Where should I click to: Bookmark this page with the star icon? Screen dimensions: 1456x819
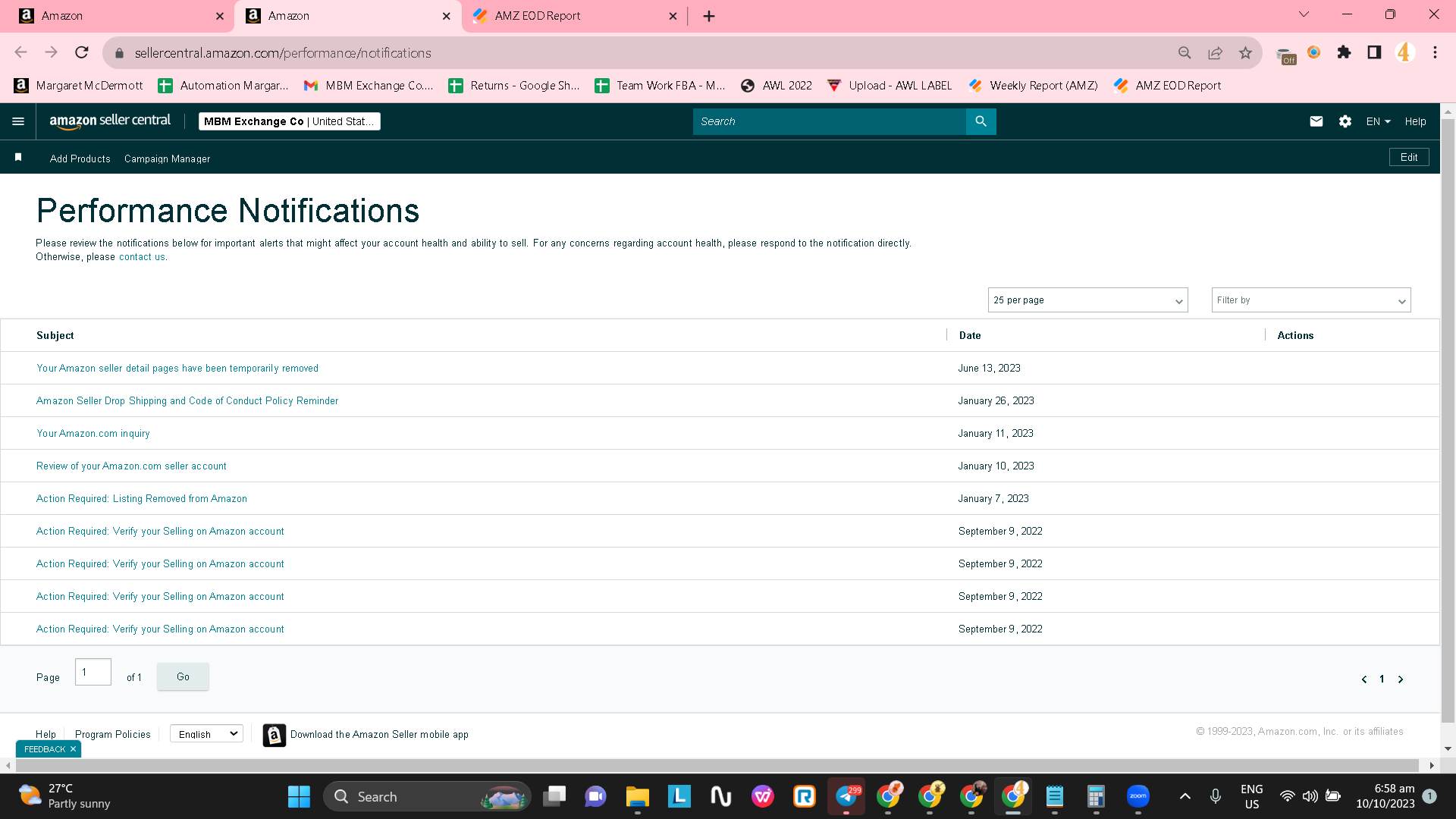1245,52
